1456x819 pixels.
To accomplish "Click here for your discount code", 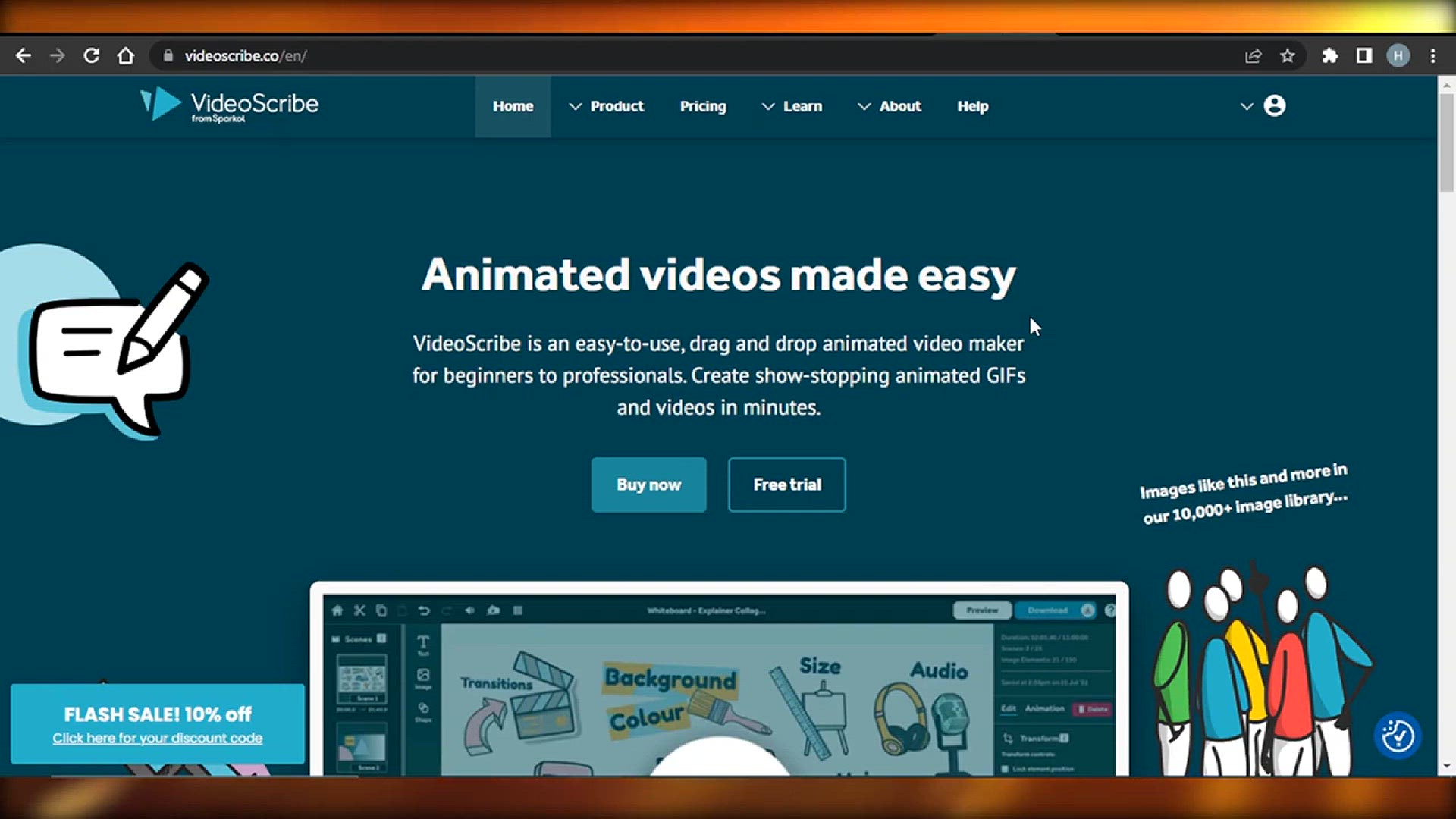I will point(157,737).
